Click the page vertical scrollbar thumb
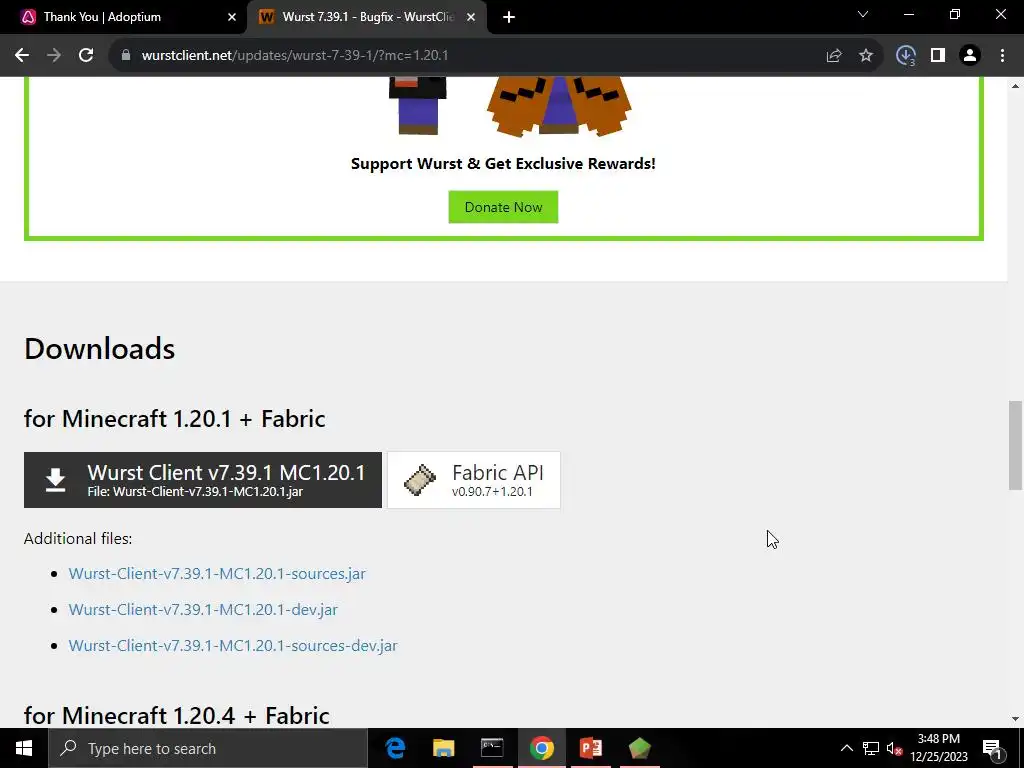Image resolution: width=1024 pixels, height=768 pixels. (x=1015, y=445)
